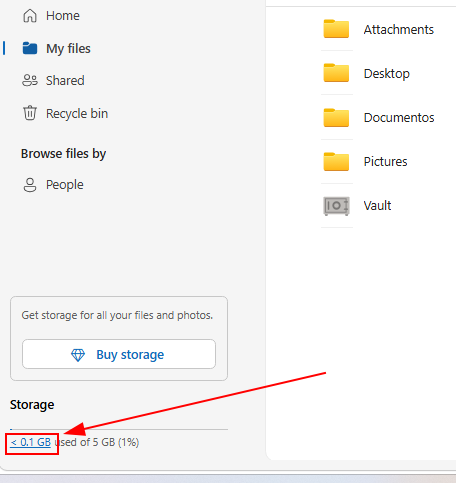Click the Pictures folder icon

(x=336, y=162)
